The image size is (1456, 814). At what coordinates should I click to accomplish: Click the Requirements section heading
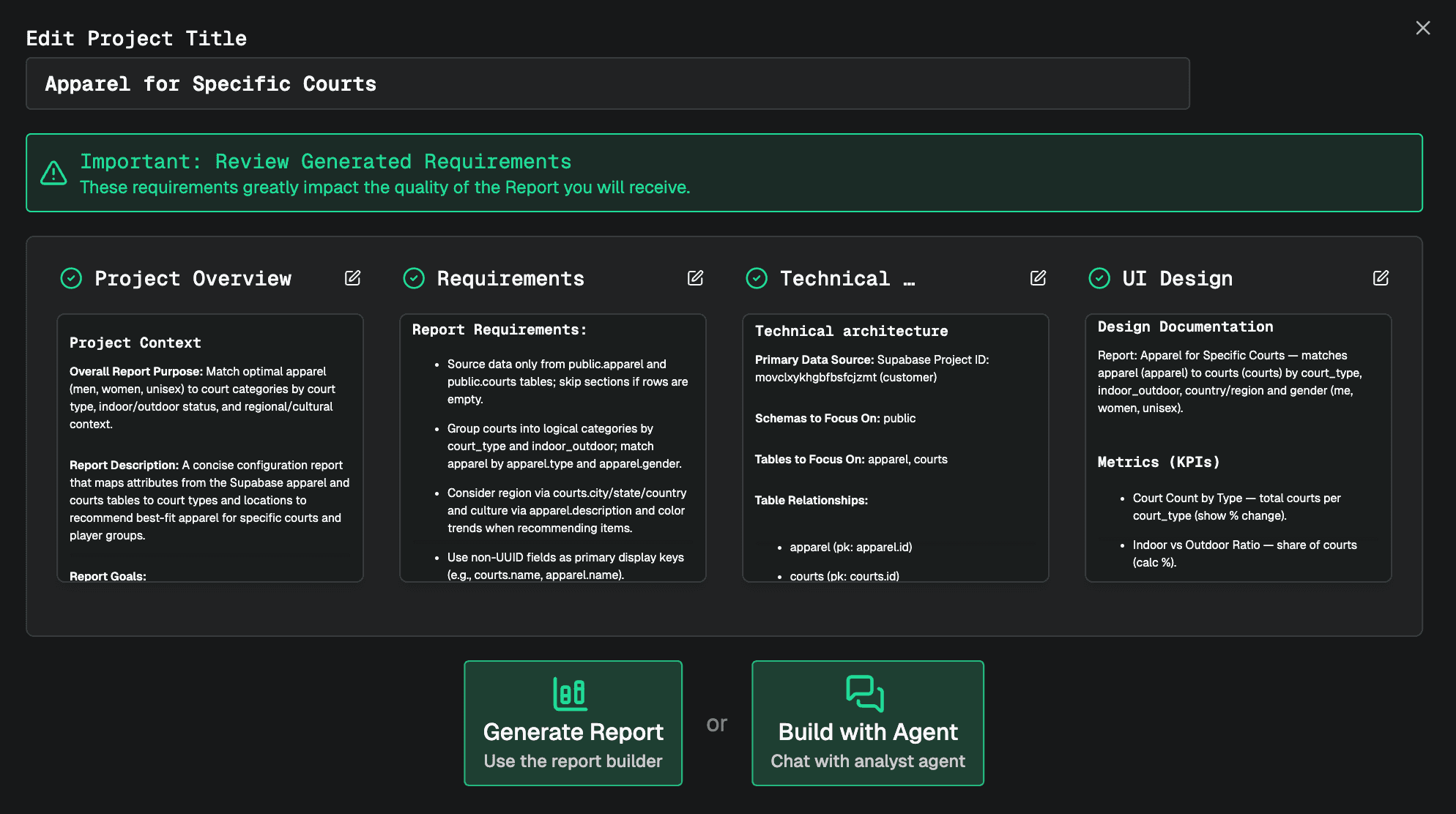click(510, 279)
